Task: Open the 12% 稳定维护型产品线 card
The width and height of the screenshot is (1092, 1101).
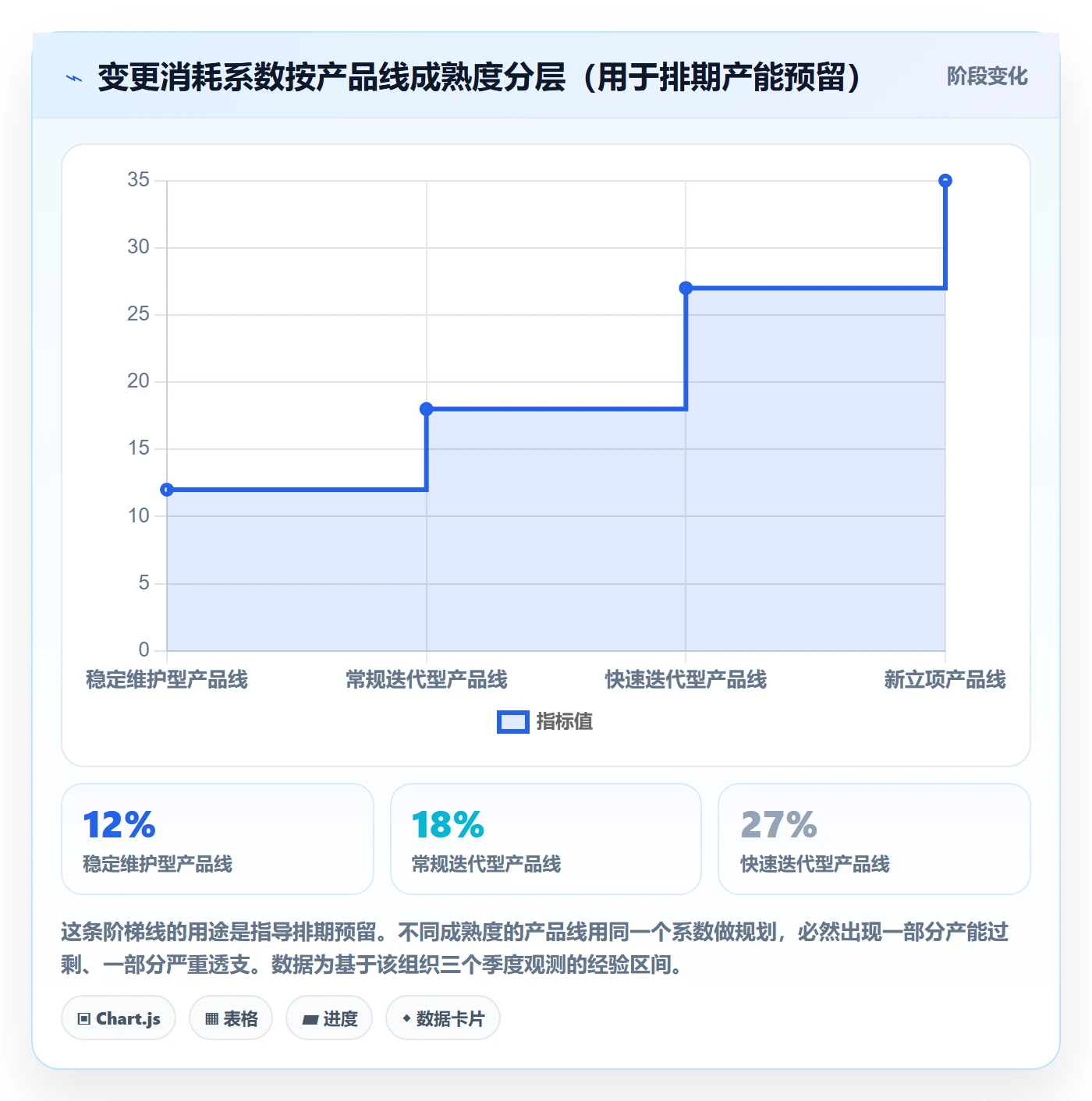Action: click(x=218, y=839)
